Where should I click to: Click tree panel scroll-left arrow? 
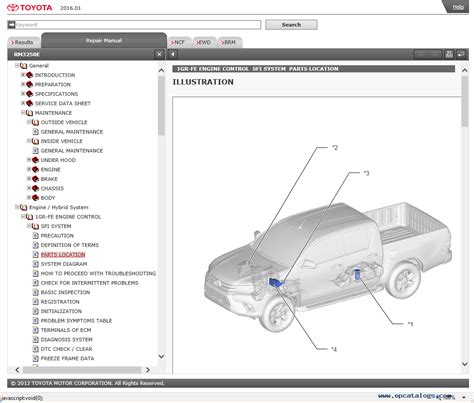(x=18, y=370)
